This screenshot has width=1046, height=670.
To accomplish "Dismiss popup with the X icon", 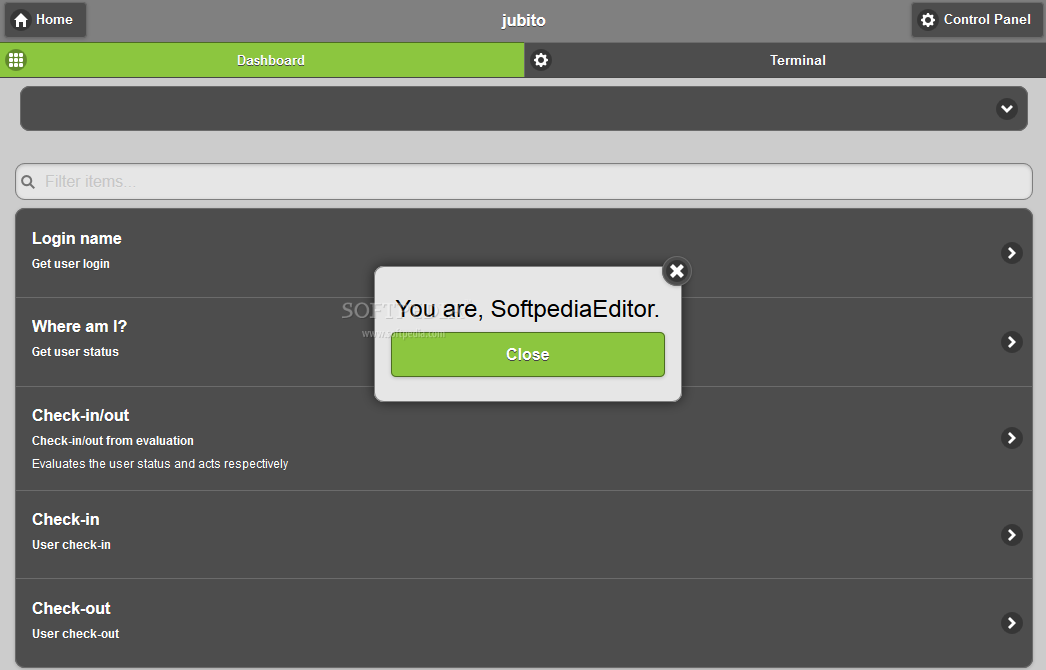I will [676, 271].
